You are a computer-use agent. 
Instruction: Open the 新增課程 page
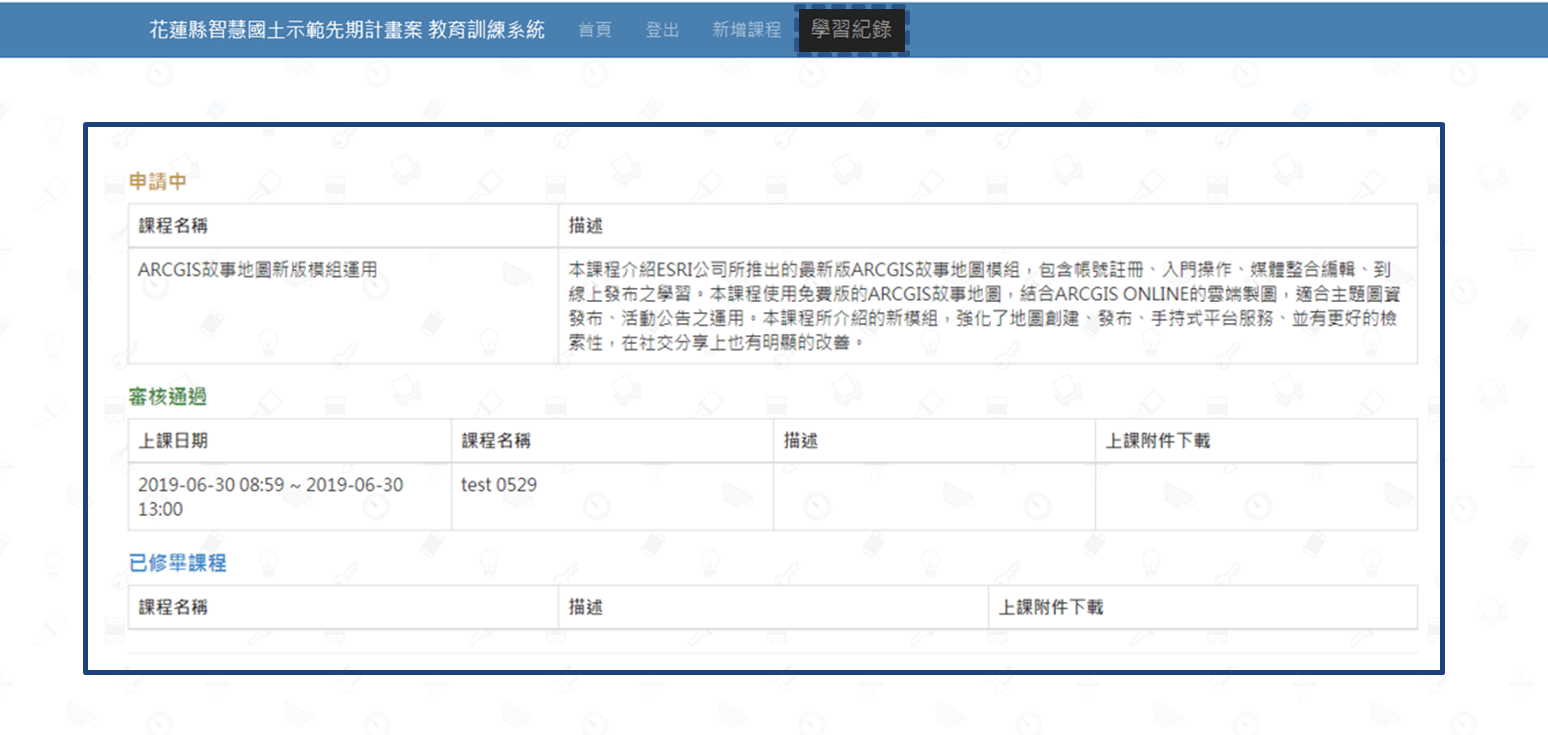click(x=746, y=30)
